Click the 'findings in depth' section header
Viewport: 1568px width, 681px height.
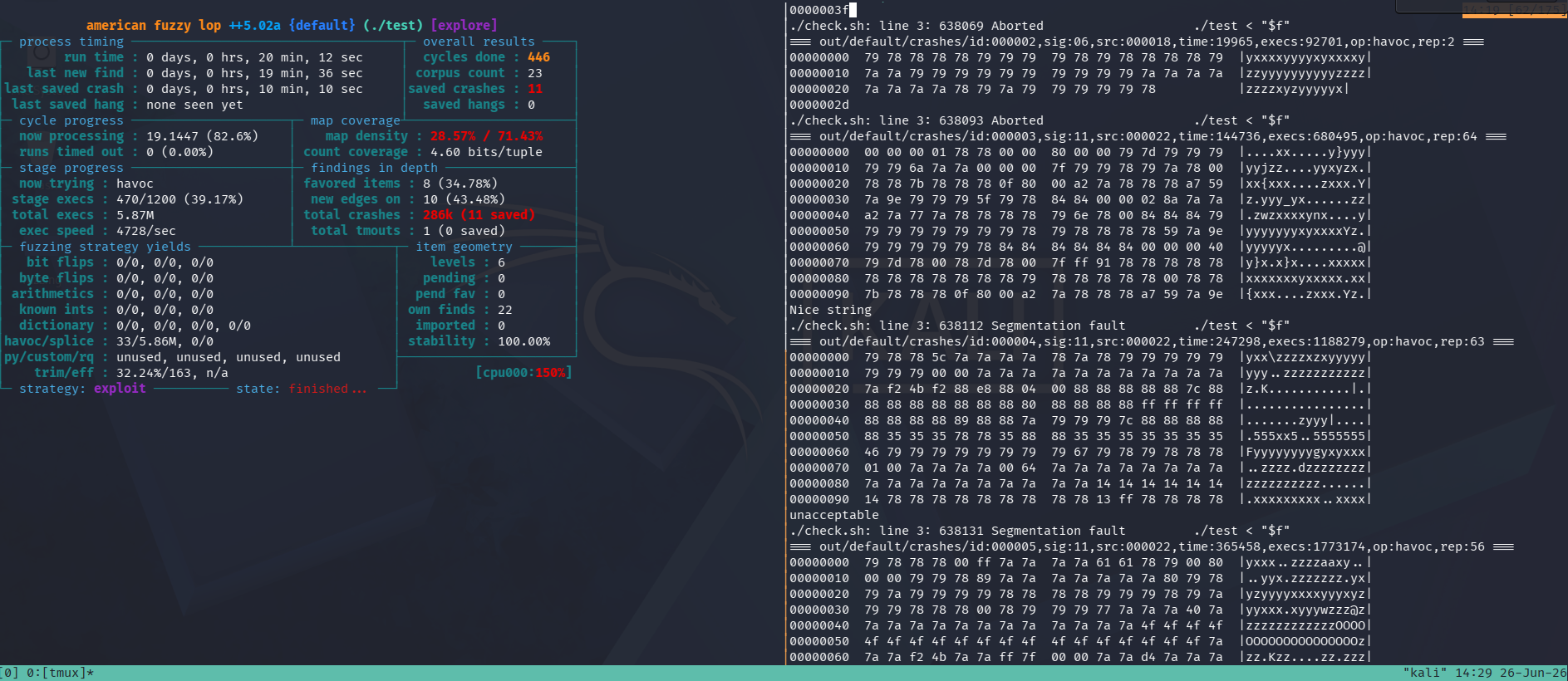tap(374, 168)
